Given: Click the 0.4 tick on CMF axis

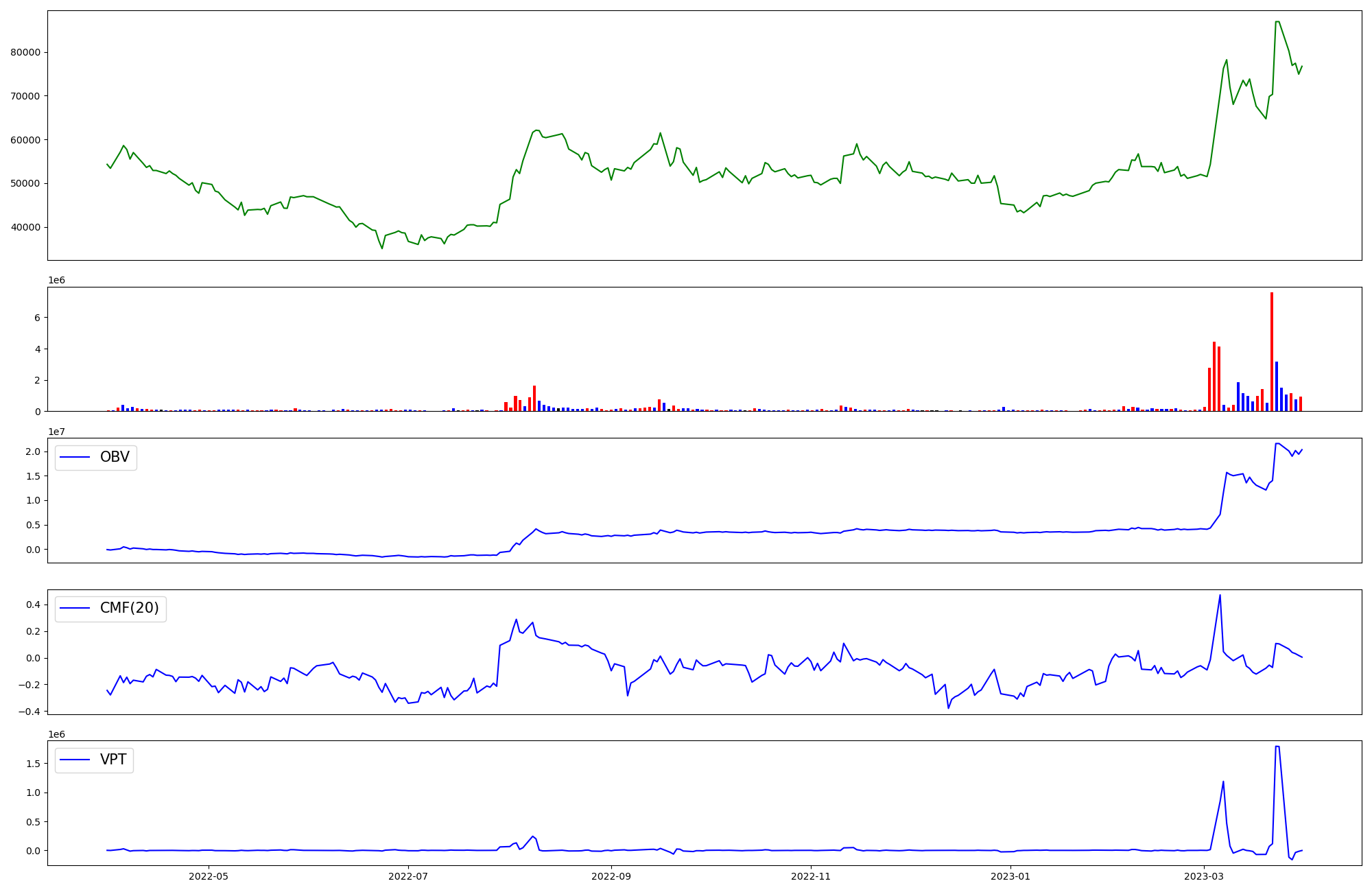Looking at the screenshot, I should click(33, 605).
